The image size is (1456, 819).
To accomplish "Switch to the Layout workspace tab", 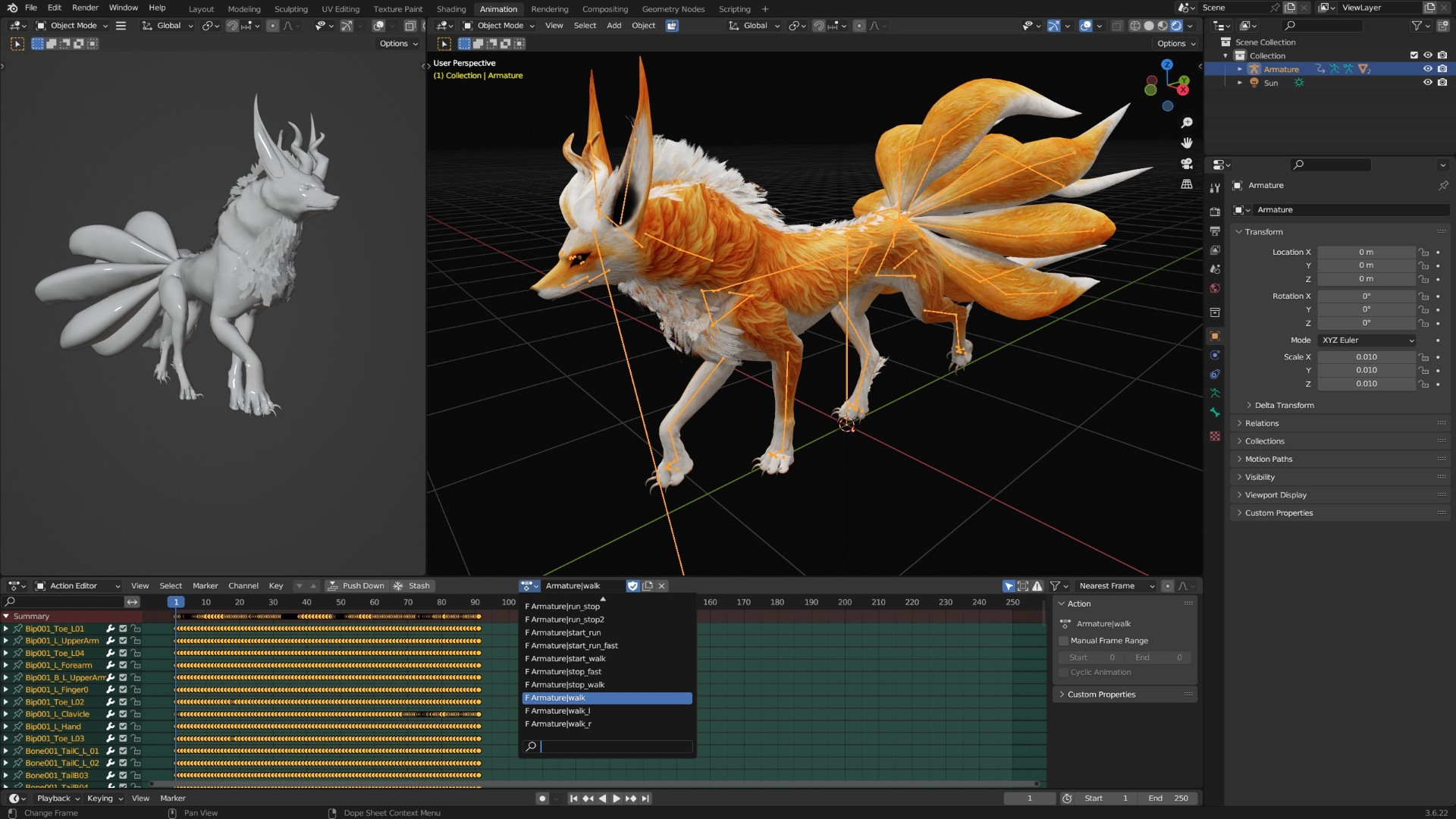I will (x=201, y=9).
